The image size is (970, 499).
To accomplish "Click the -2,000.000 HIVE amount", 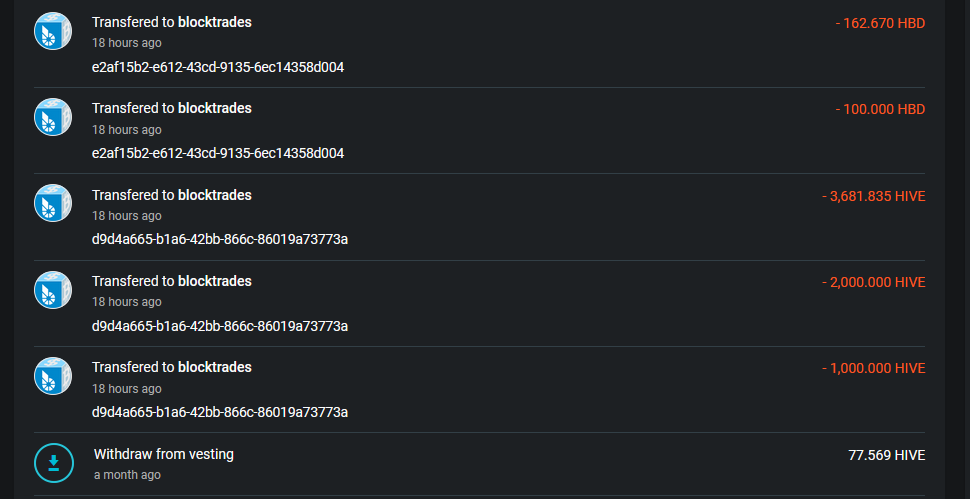I will [x=873, y=283].
